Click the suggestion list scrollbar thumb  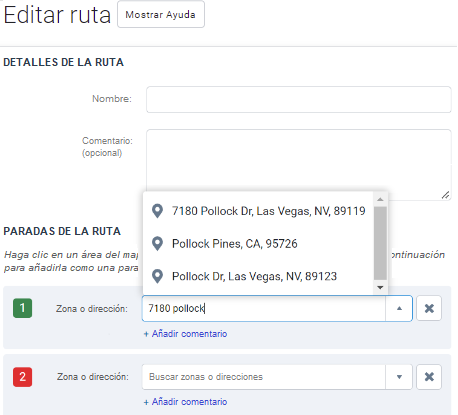coord(380,243)
